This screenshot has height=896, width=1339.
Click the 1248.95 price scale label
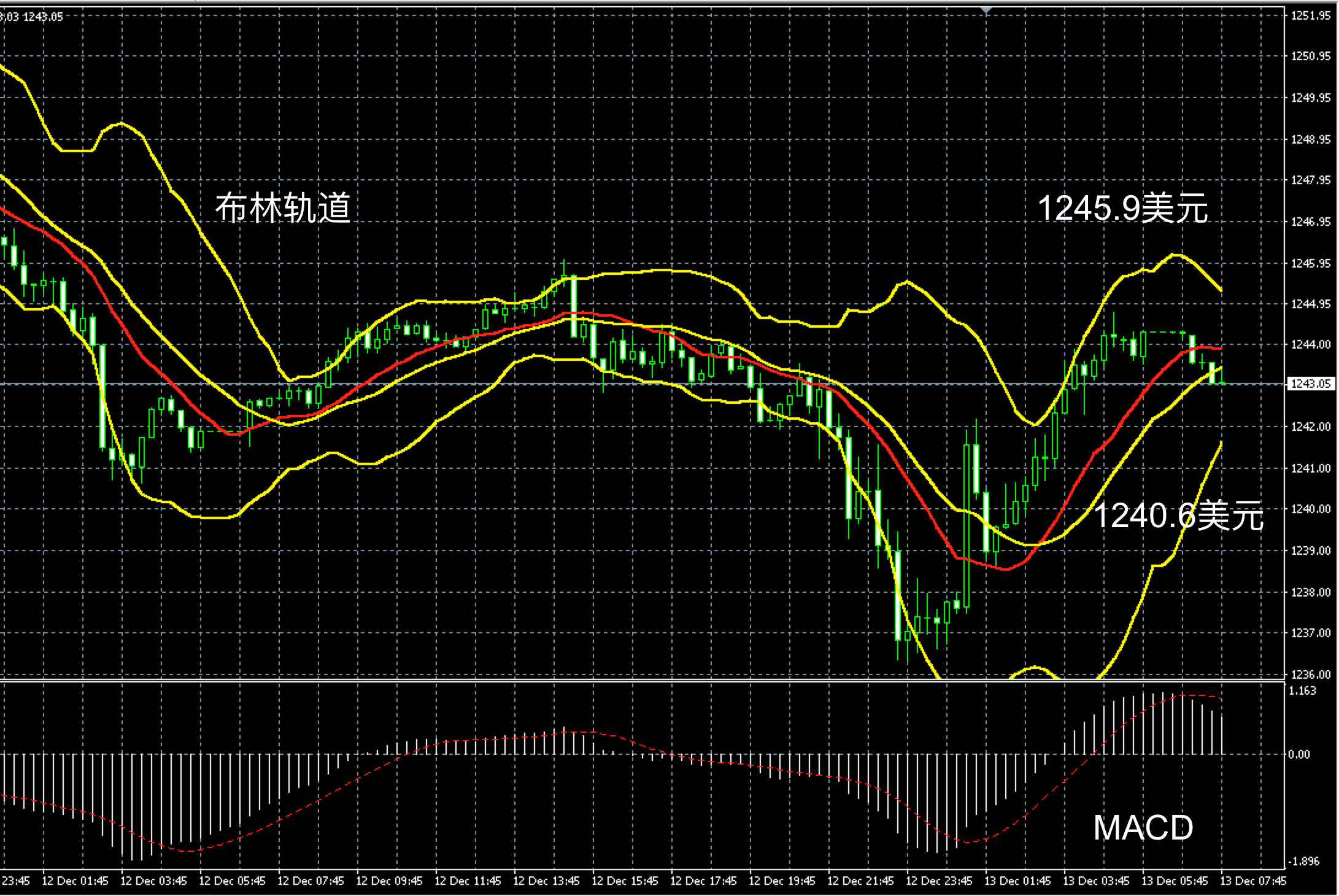point(1311,140)
